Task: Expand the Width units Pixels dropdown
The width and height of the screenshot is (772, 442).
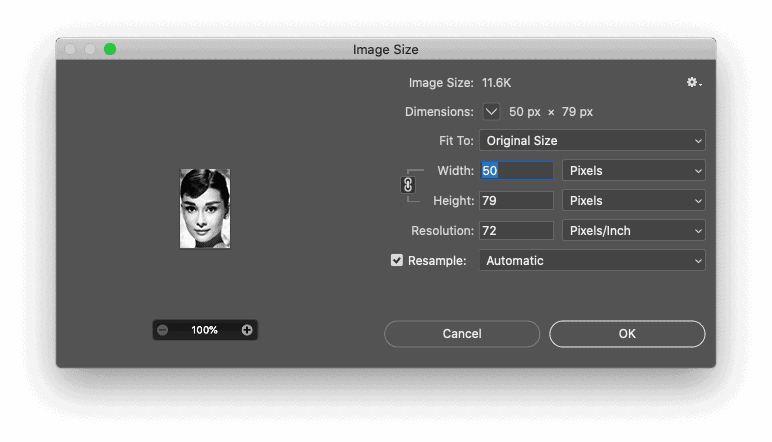Action: tap(634, 171)
